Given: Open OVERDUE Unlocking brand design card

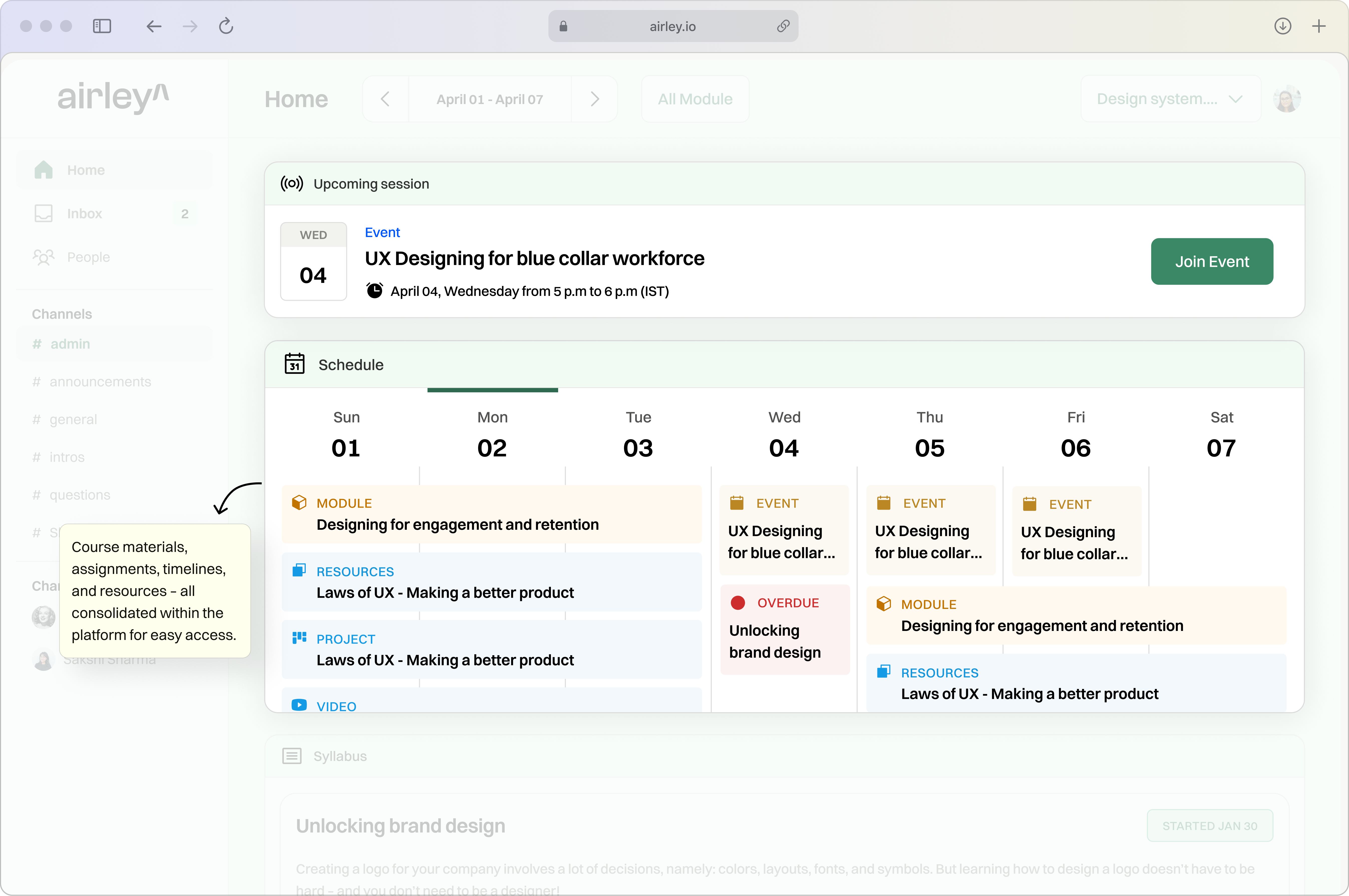Looking at the screenshot, I should tap(785, 630).
